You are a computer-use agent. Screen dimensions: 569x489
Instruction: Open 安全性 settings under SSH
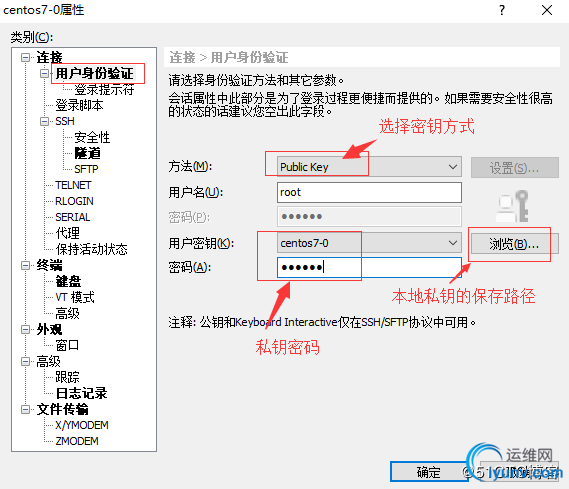click(x=92, y=137)
